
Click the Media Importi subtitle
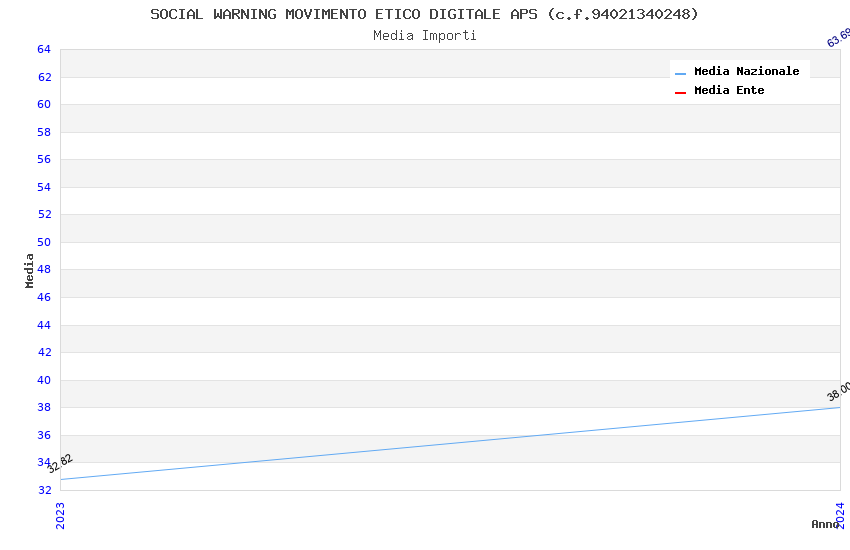(424, 35)
